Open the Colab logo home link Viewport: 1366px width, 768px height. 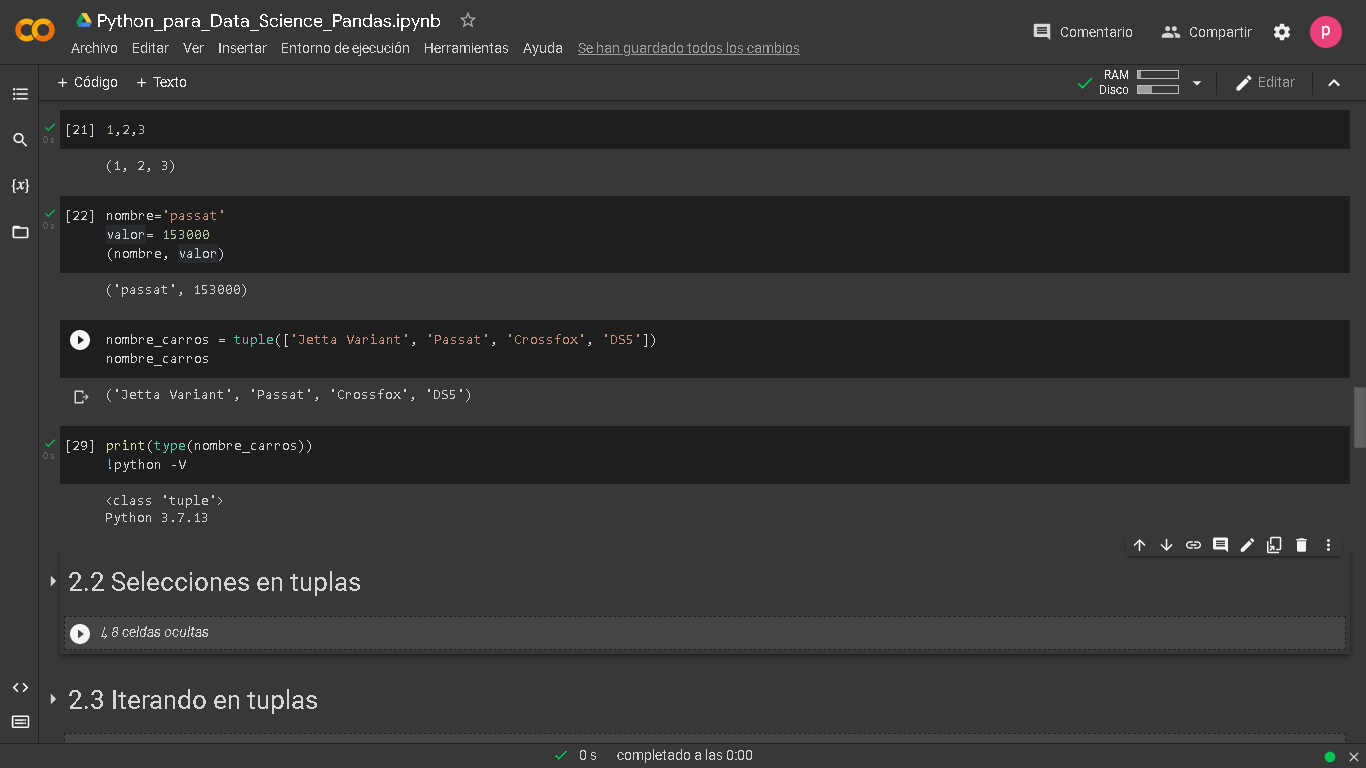tap(35, 31)
